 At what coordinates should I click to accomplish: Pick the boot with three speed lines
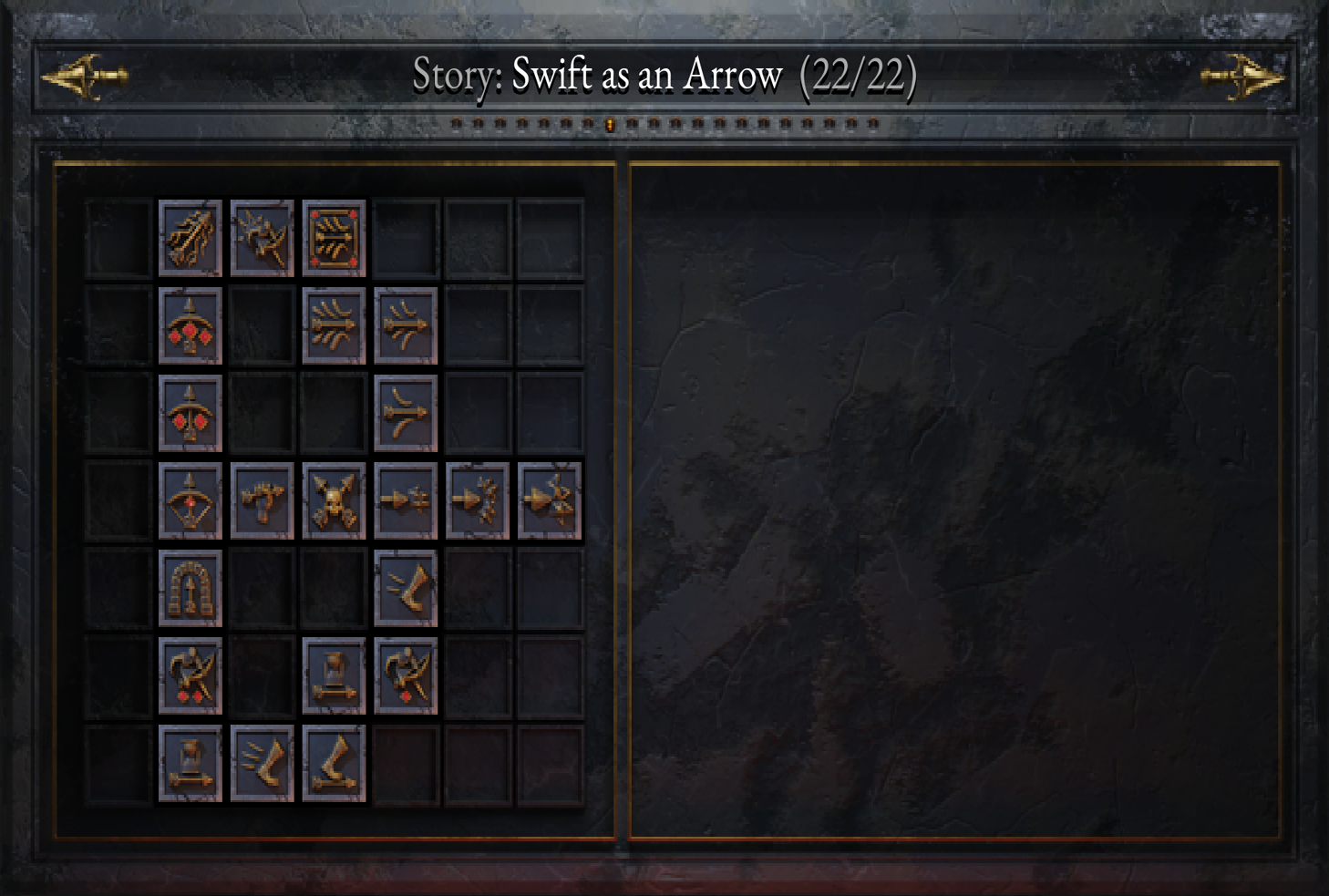[263, 764]
